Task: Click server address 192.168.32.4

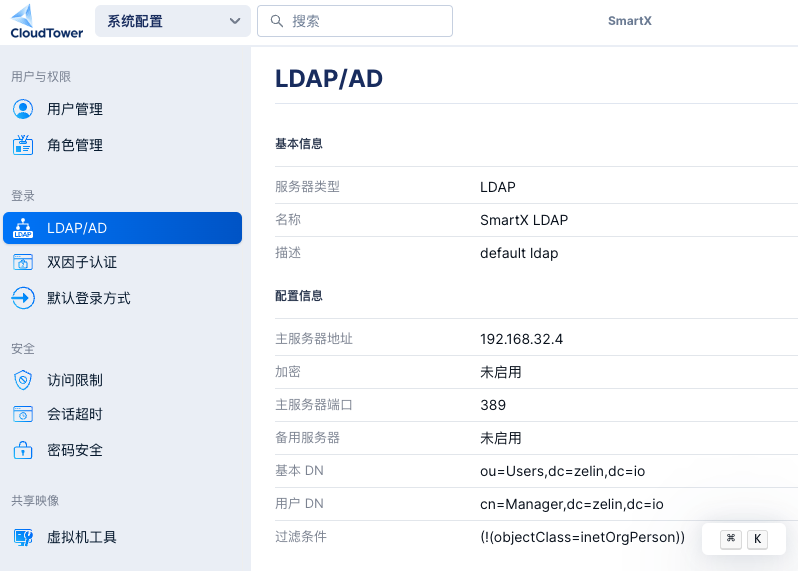Action: 521,339
